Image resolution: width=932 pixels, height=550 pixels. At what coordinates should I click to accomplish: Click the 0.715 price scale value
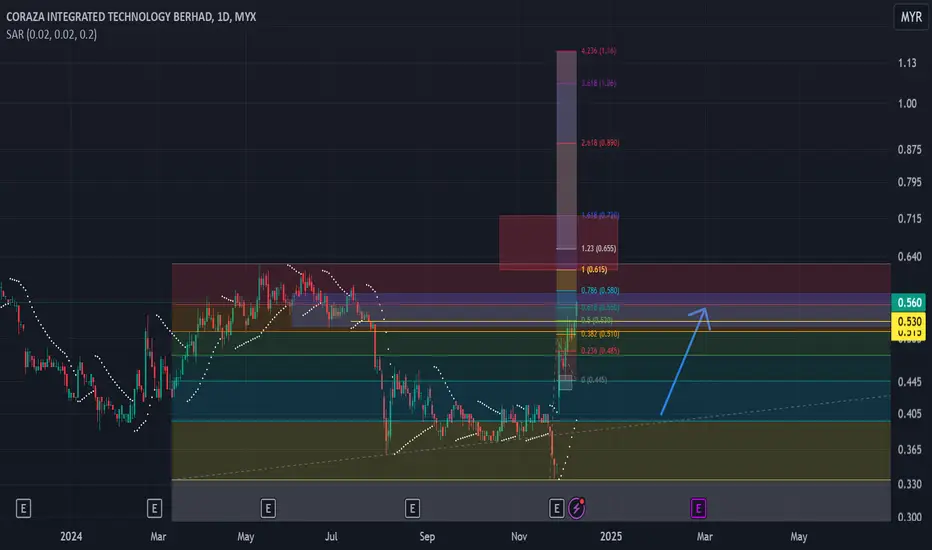(909, 219)
